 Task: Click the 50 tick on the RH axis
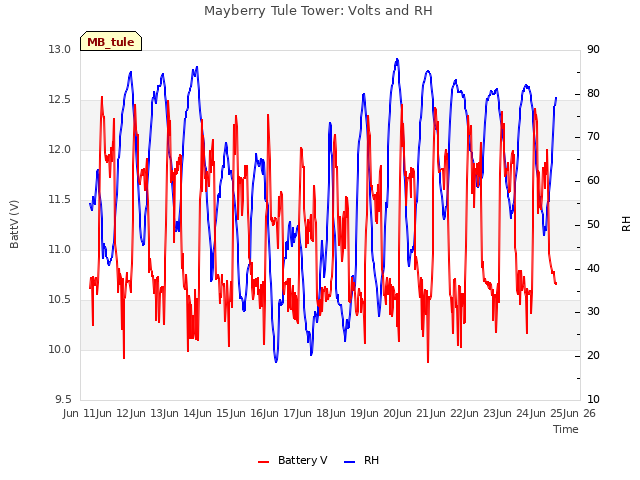pyautogui.click(x=593, y=224)
